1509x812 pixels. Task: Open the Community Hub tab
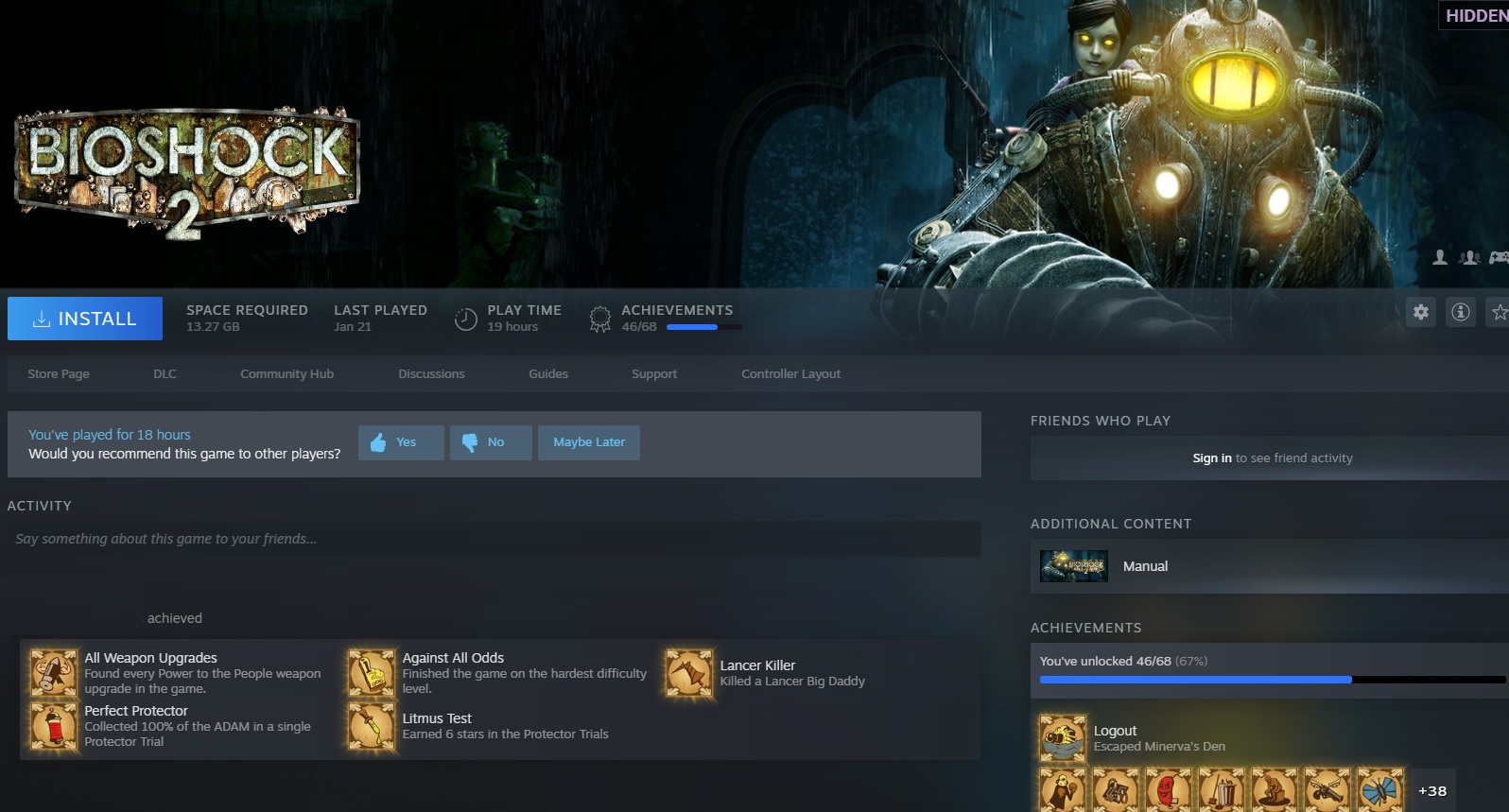(x=286, y=373)
